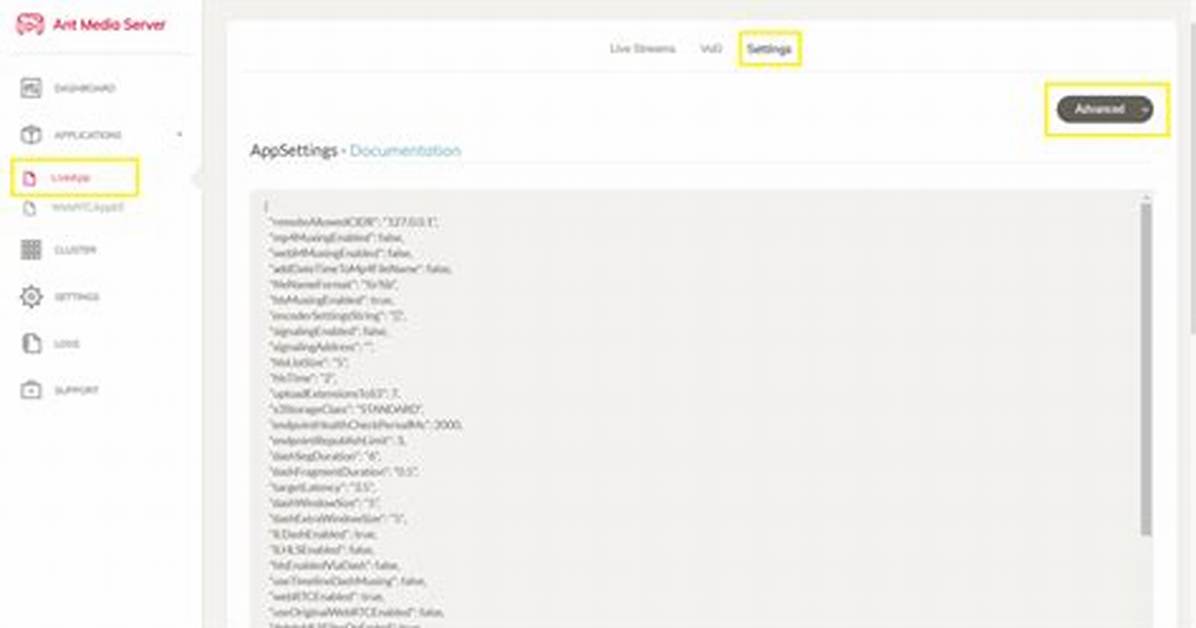
Task: Click the Settings gear icon in sidebar
Action: 31,297
